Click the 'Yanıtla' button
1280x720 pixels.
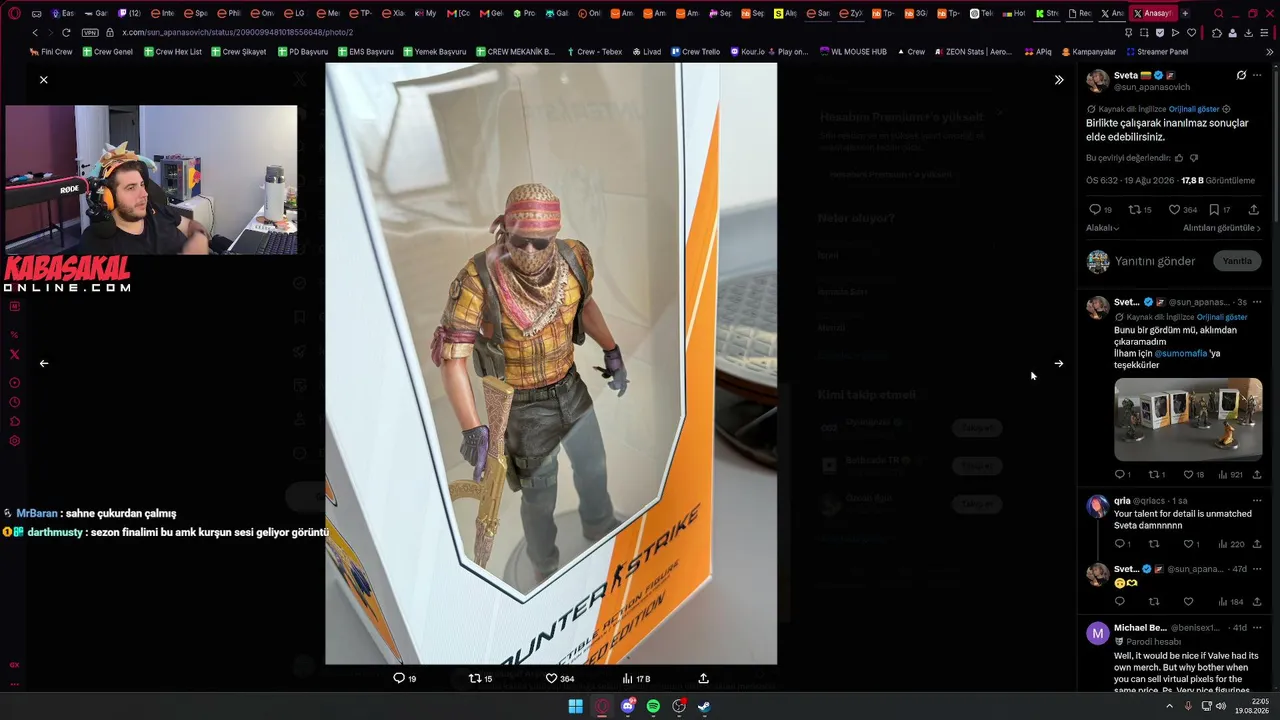1237,261
